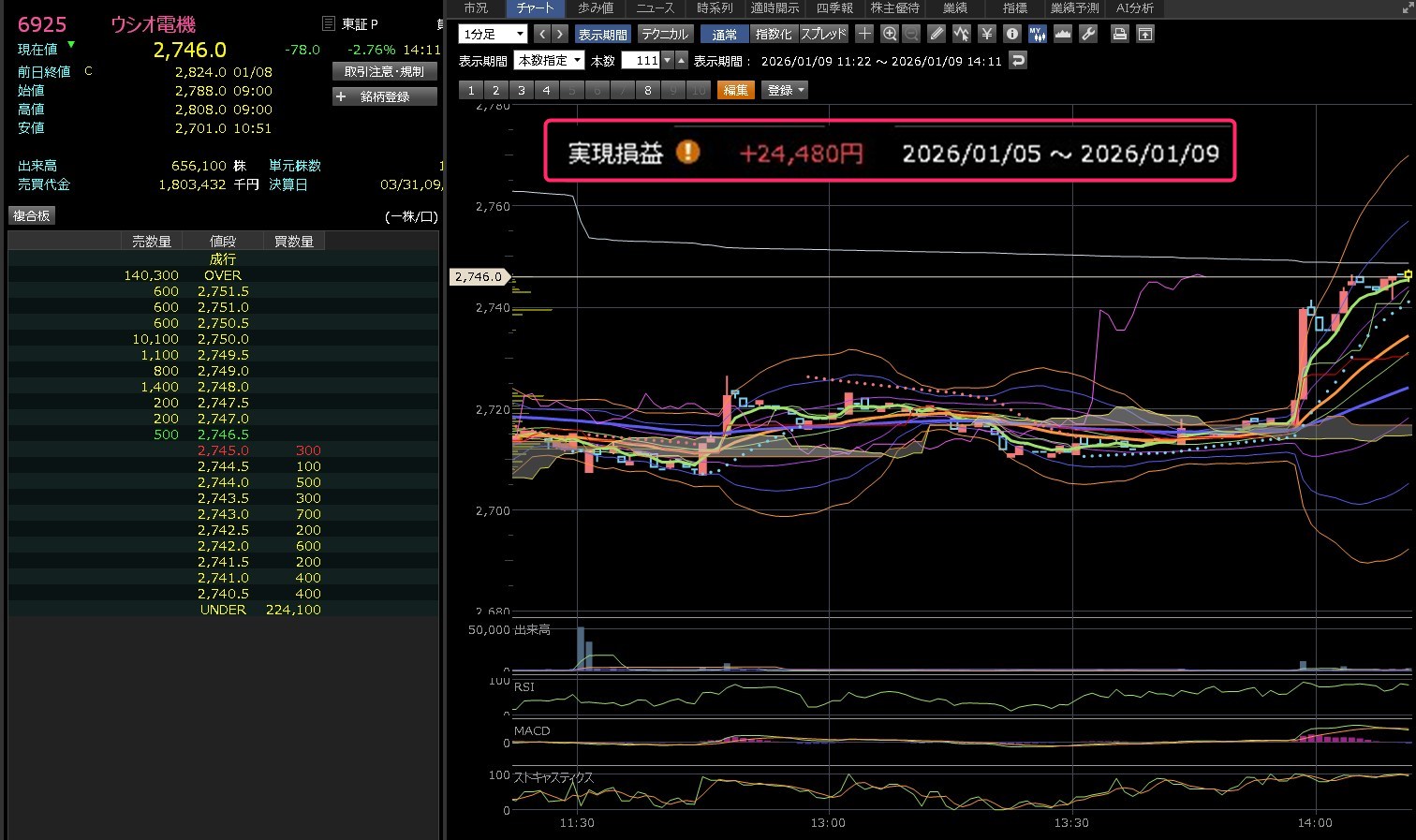This screenshot has width=1416, height=840.
Task: Click the reset display period arrow icon
Action: coord(1018,61)
